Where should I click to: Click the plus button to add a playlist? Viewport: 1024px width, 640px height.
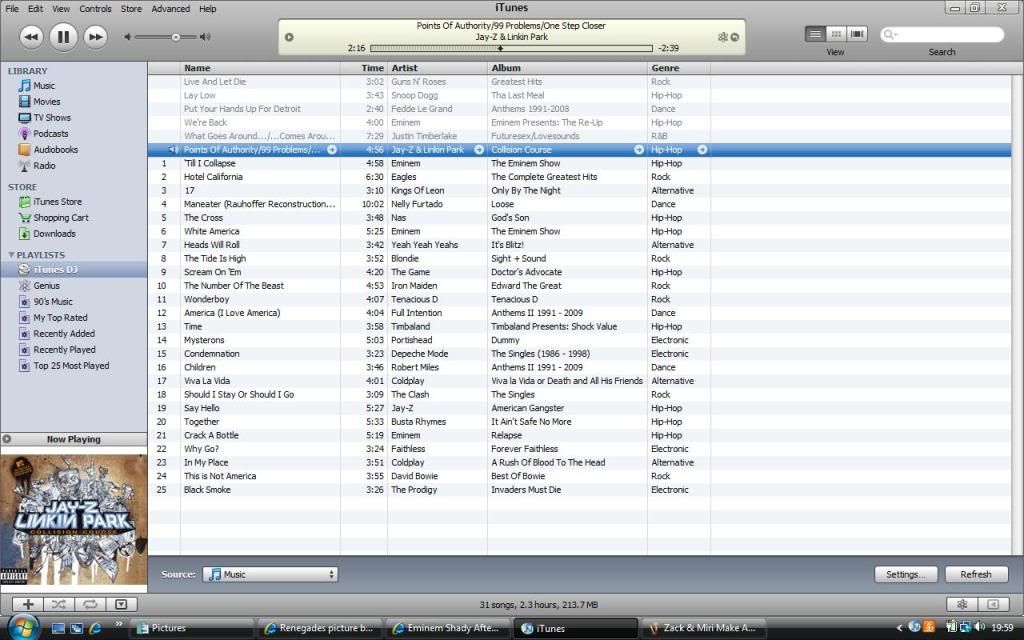pos(28,604)
